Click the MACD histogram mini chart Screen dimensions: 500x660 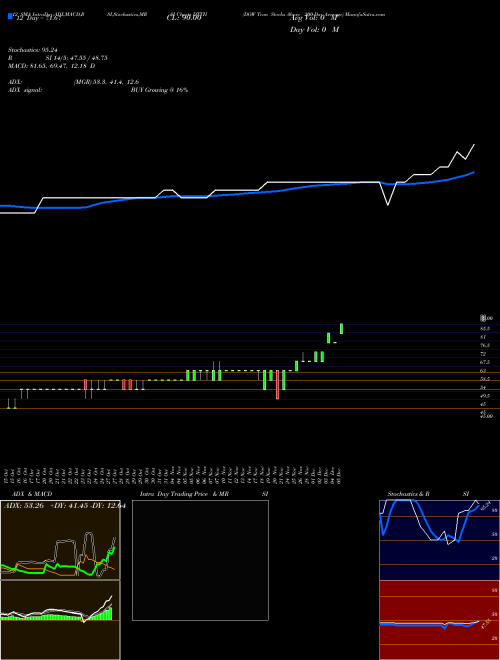tap(60, 620)
